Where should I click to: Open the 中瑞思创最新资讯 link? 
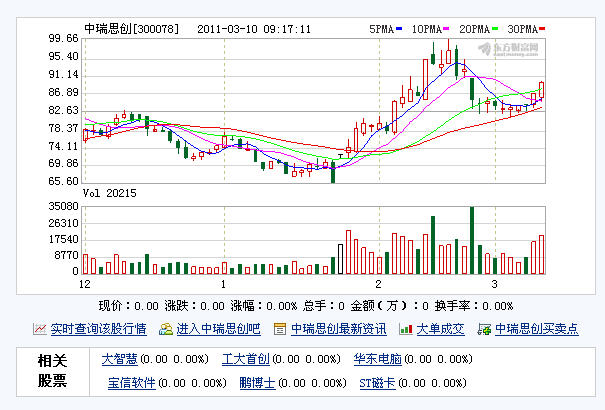pos(338,329)
